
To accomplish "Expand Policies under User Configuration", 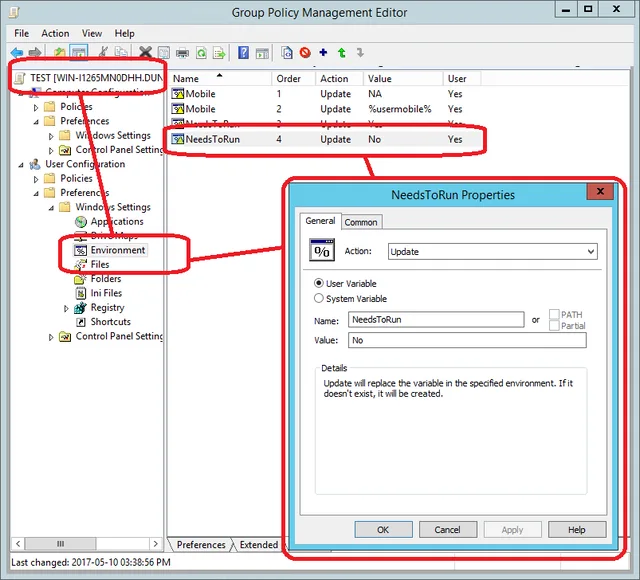I will (x=36, y=179).
